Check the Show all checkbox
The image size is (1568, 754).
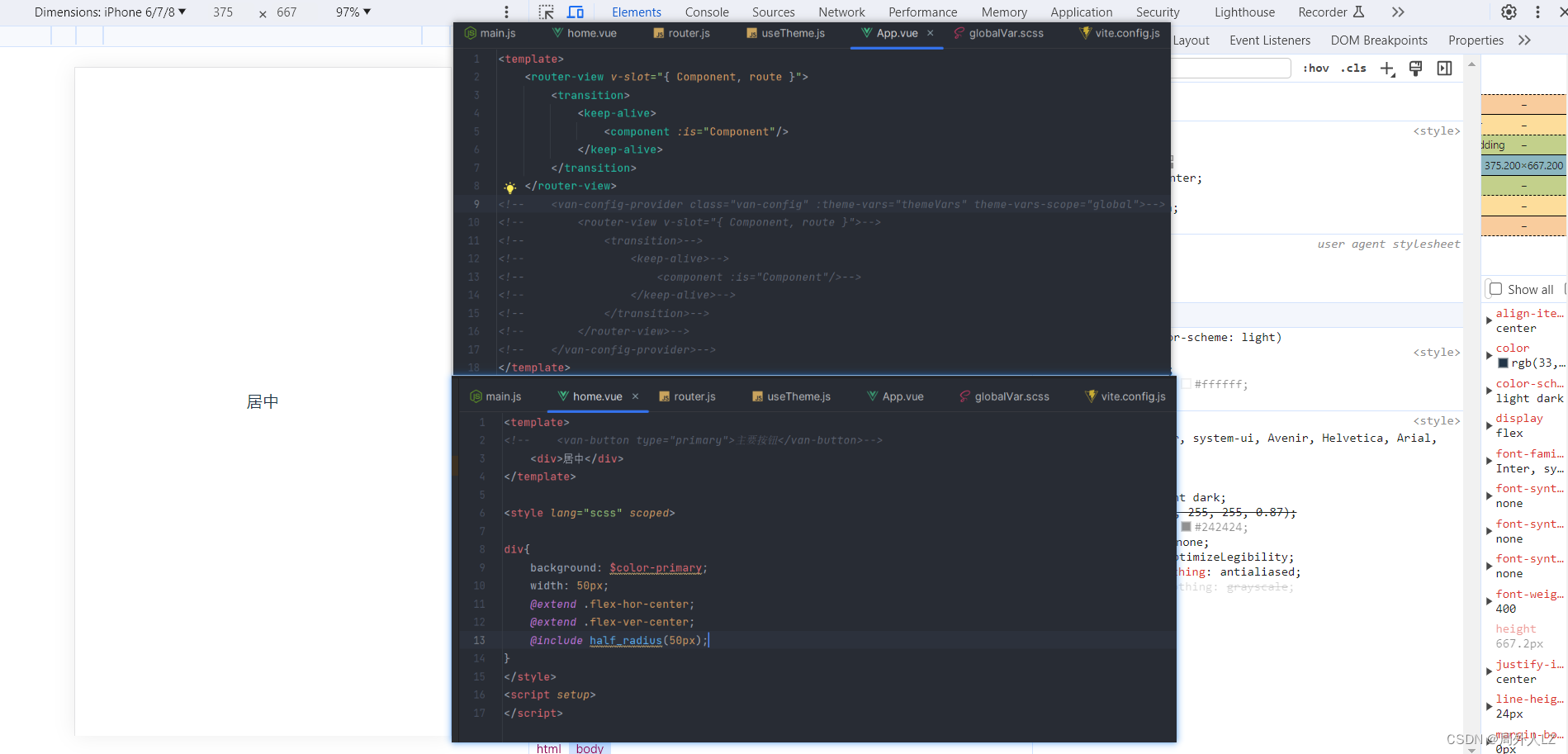1495,289
